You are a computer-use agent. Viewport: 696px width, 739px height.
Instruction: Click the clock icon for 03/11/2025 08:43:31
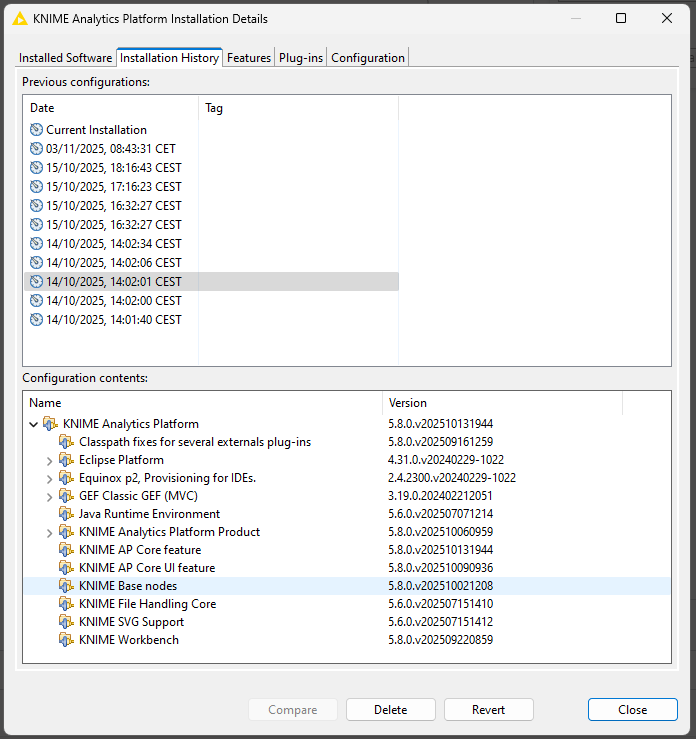click(x=37, y=149)
